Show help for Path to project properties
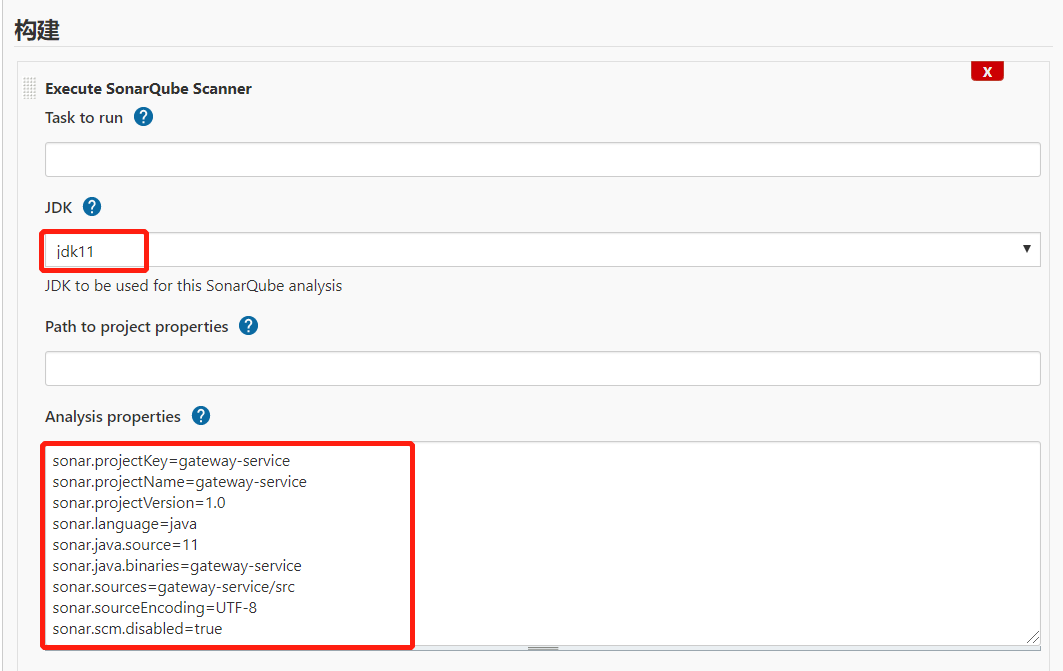1063x671 pixels. (x=248, y=326)
